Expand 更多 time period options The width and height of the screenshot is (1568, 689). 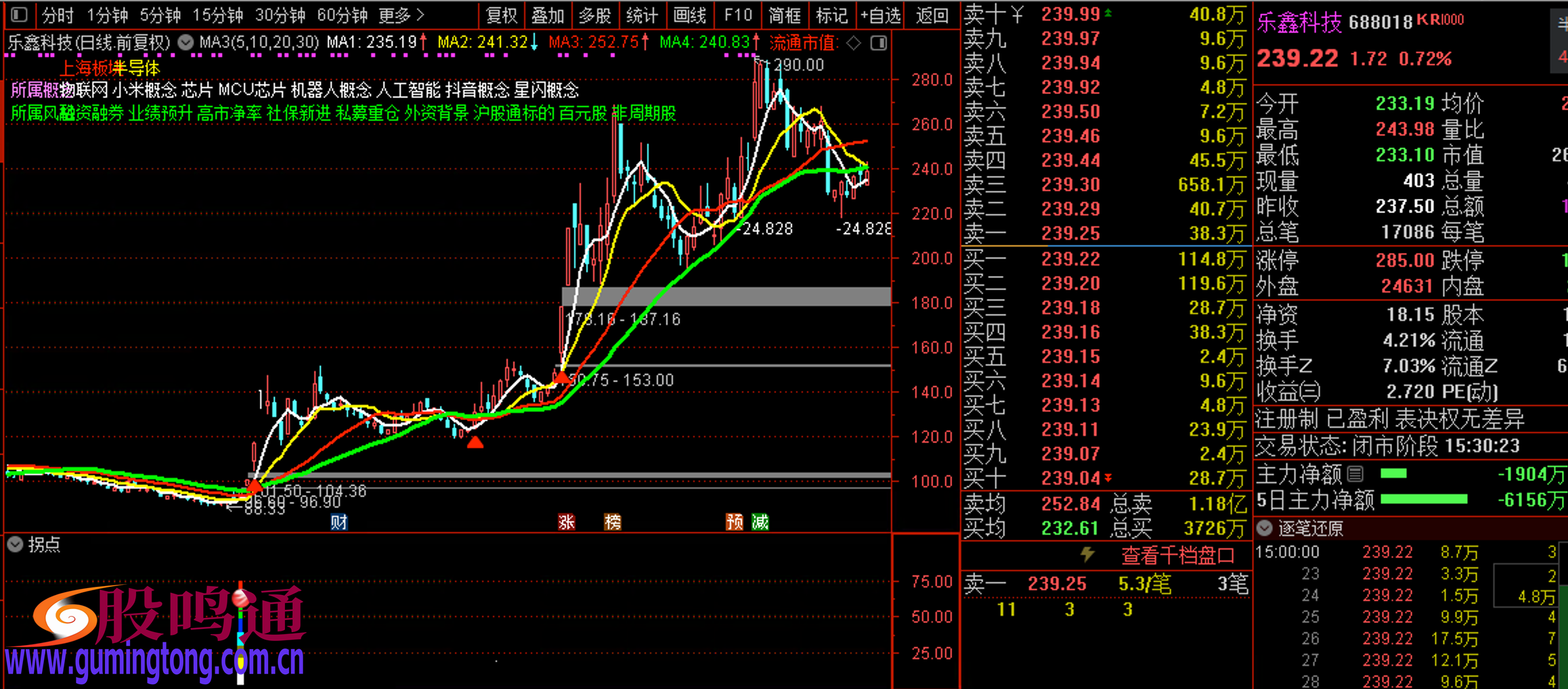pyautogui.click(x=401, y=15)
